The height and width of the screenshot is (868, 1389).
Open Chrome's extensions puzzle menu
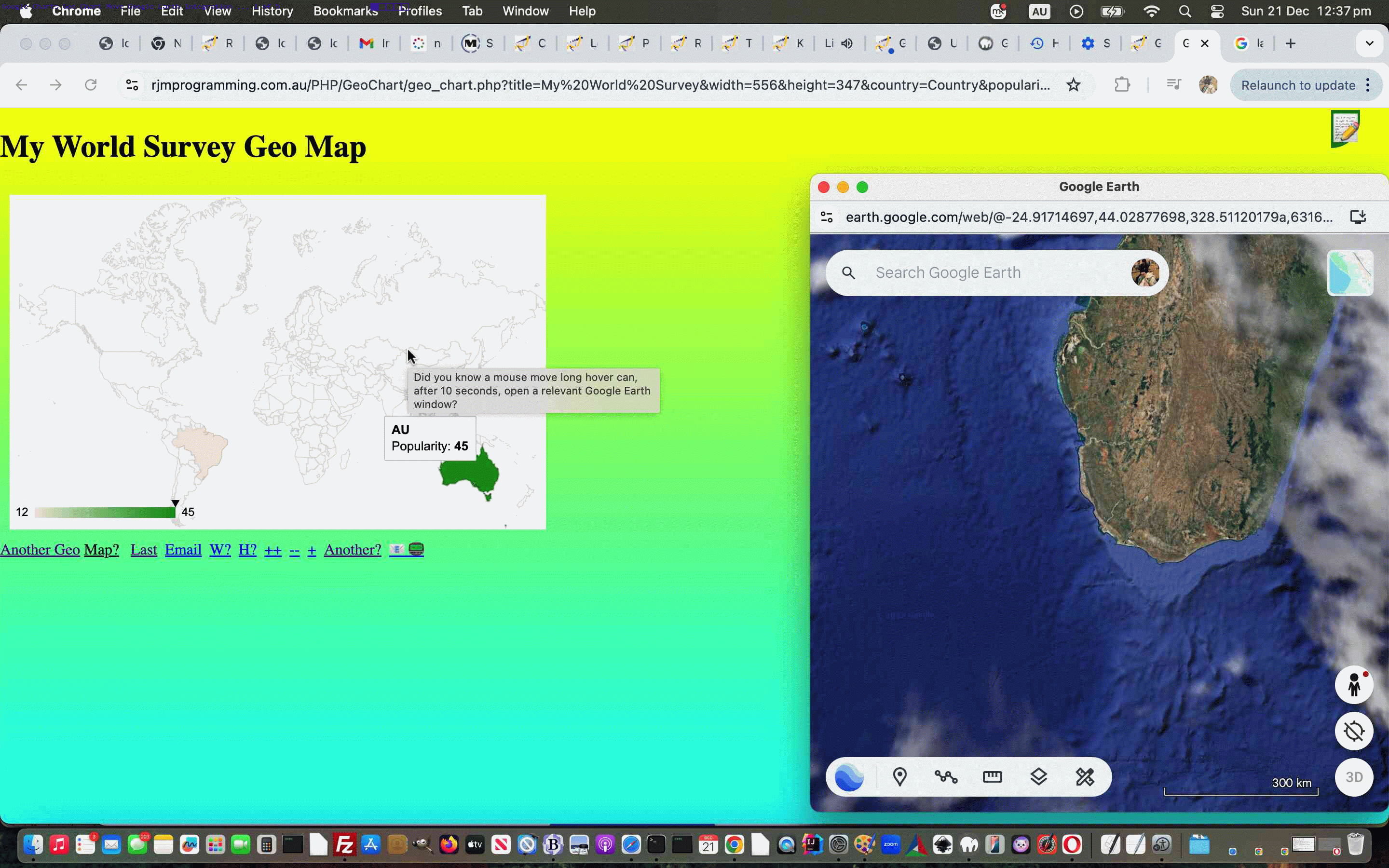click(x=1122, y=84)
